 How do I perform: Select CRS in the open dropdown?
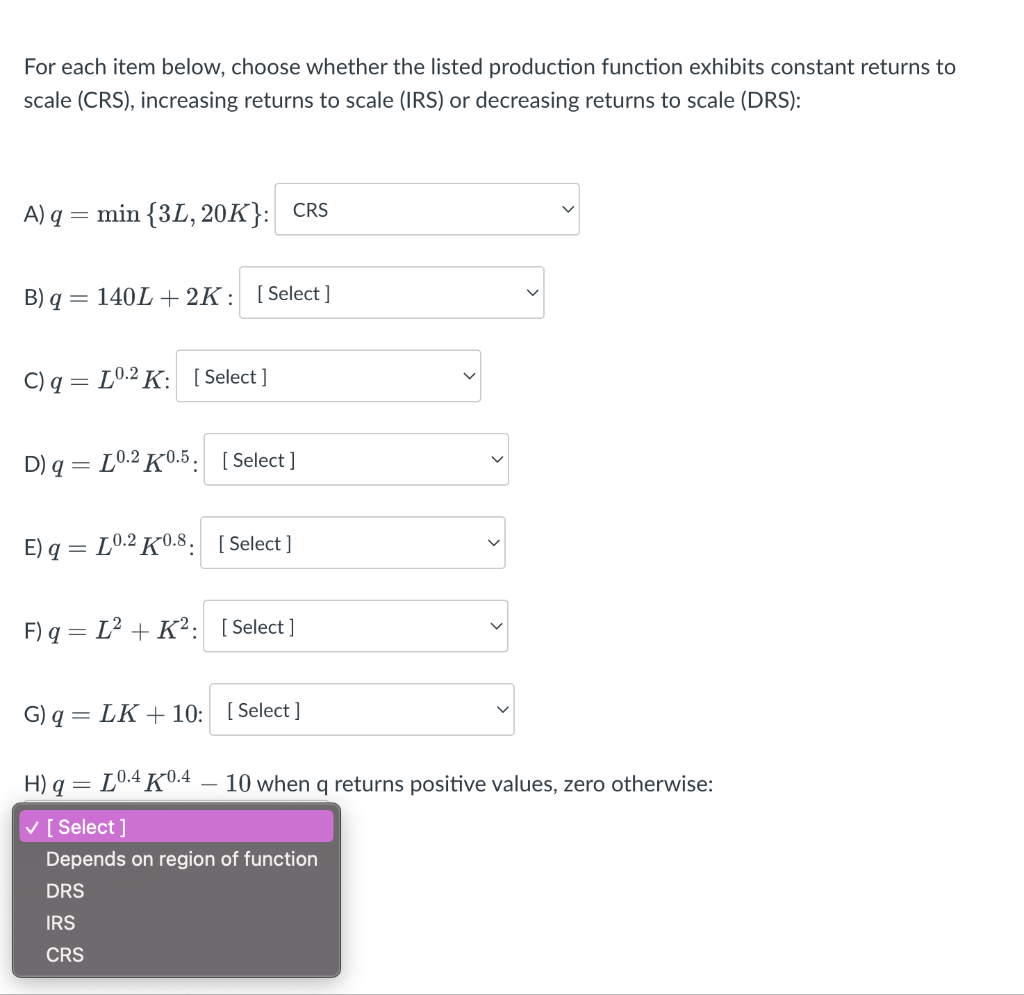coord(65,955)
